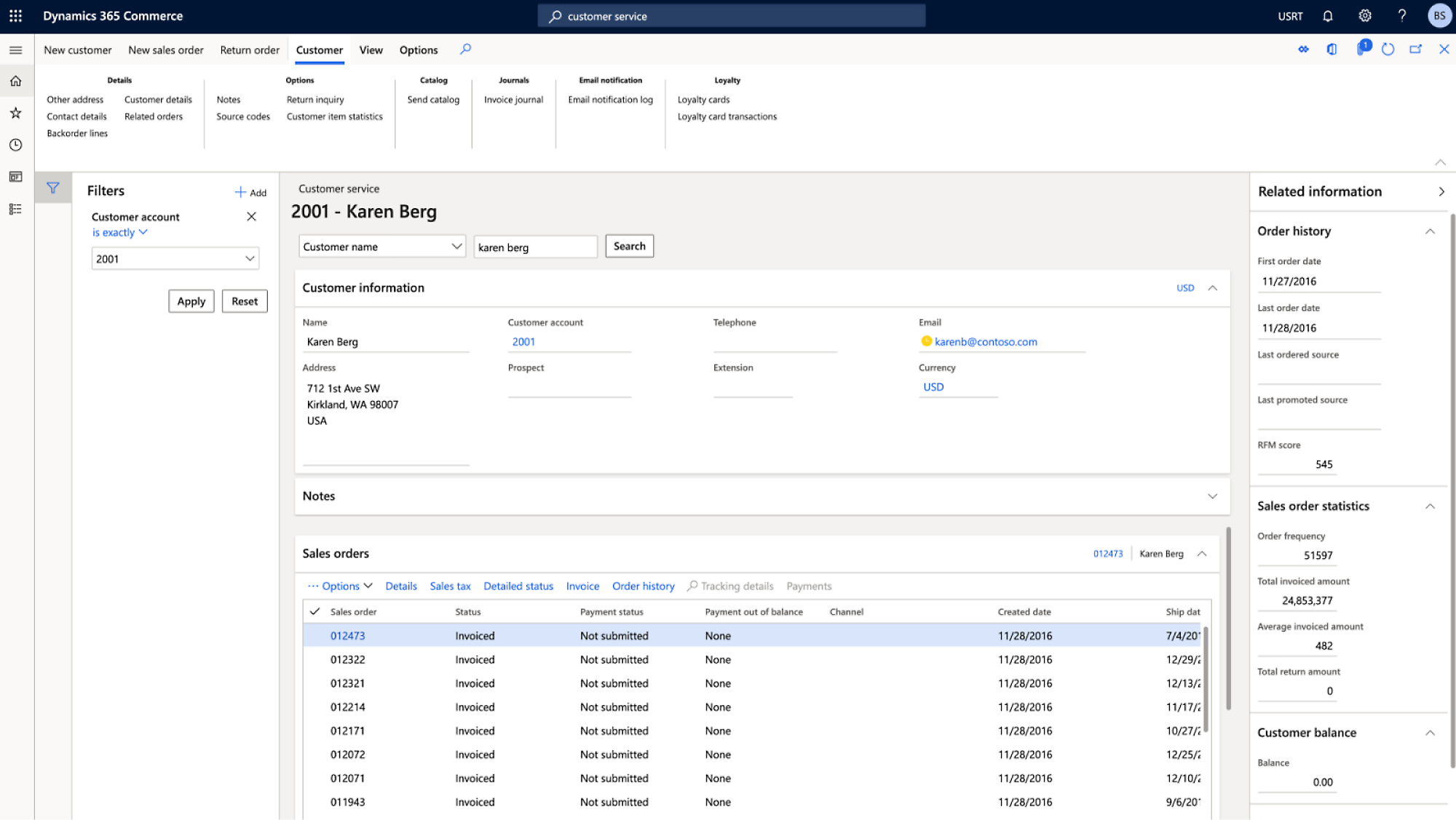Click the search magnifier icon in toolbar
The image size is (1456, 820).
(466, 49)
